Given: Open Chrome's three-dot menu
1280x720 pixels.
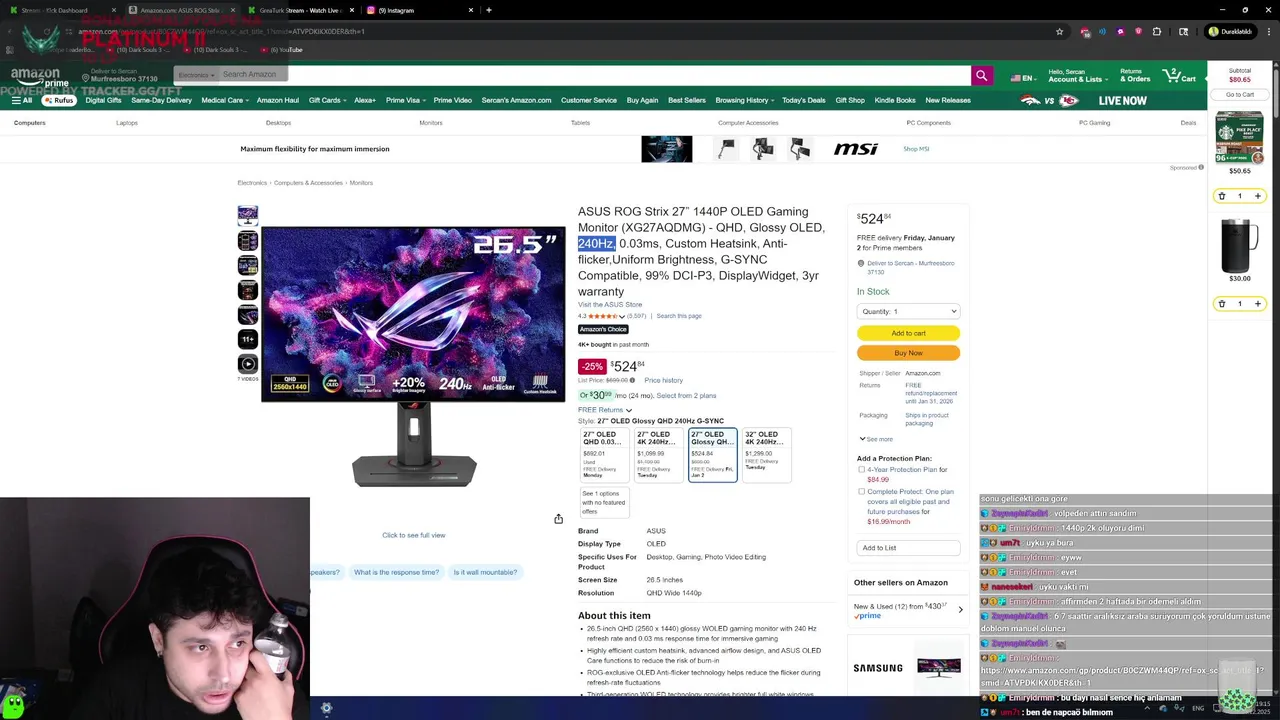Looking at the screenshot, I should (1268, 31).
